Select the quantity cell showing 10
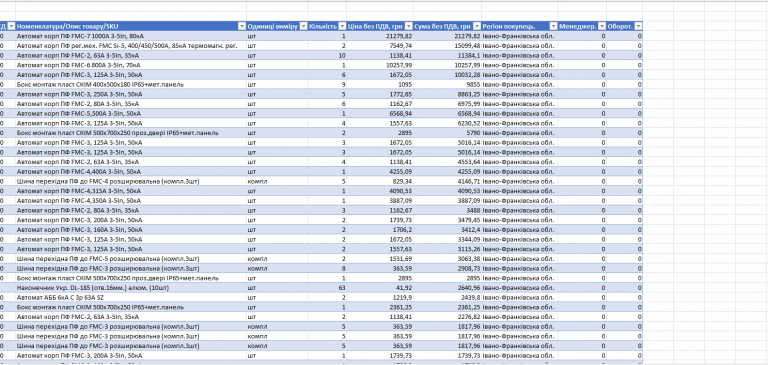This screenshot has height=365, width=768. coord(327,55)
